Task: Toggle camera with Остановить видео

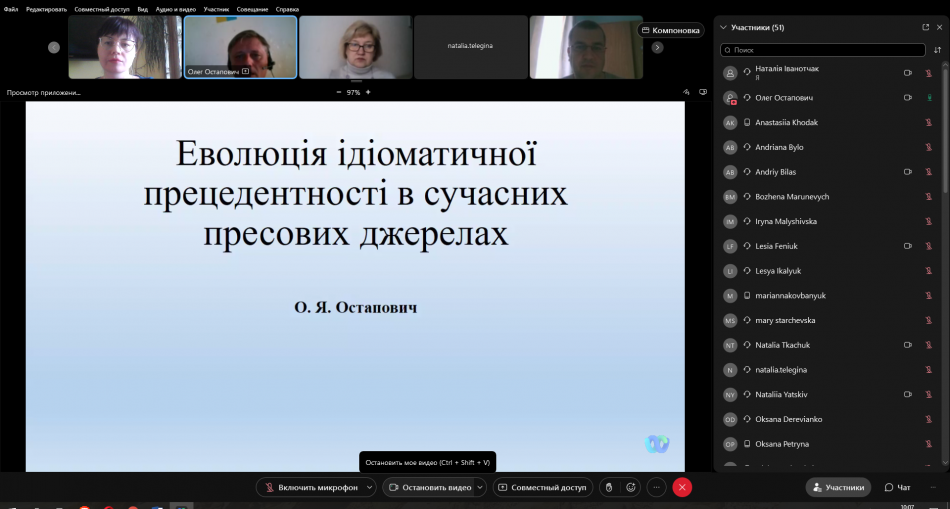Action: coord(429,487)
